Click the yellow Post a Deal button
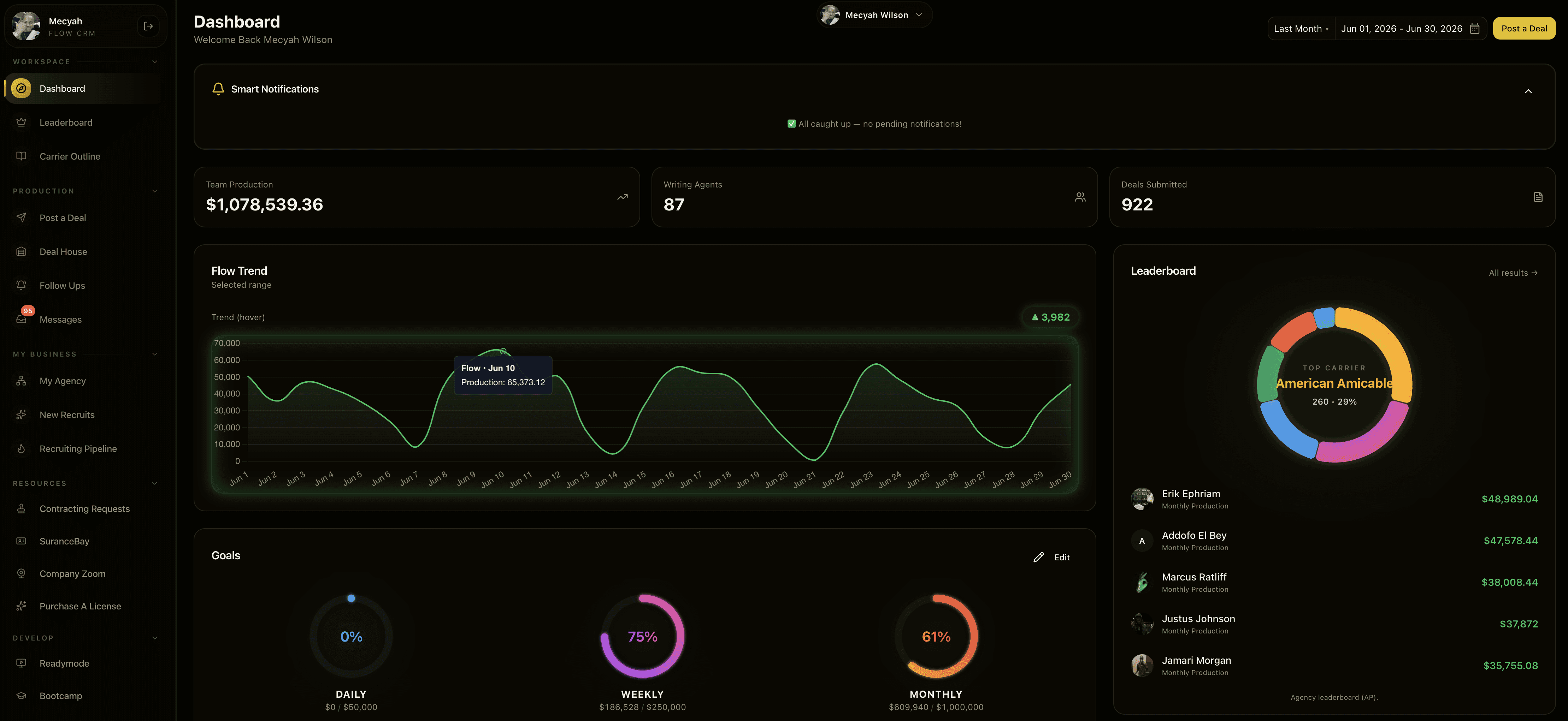 pyautogui.click(x=1523, y=29)
